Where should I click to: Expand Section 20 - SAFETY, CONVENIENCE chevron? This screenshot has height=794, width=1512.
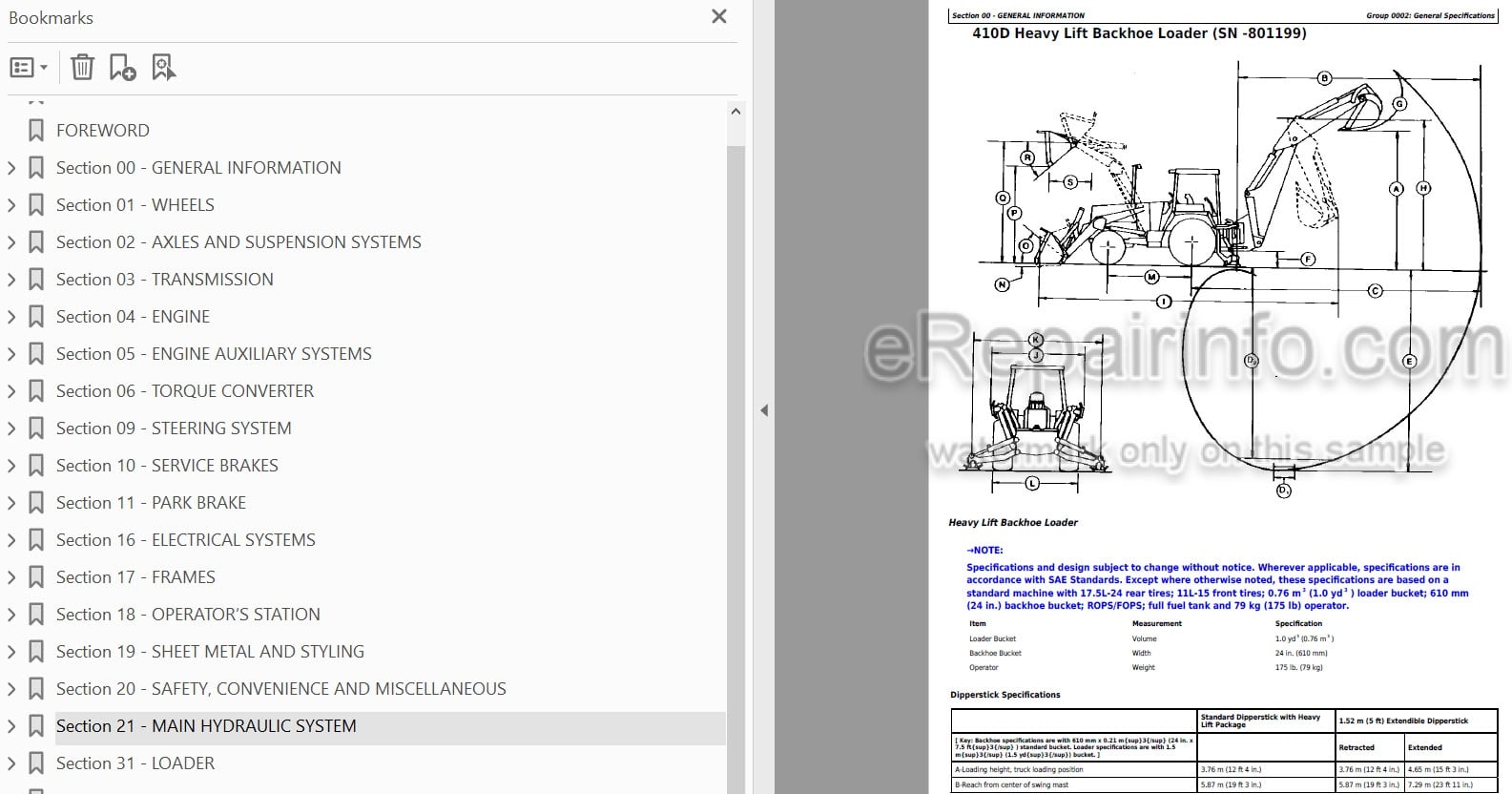[11, 689]
